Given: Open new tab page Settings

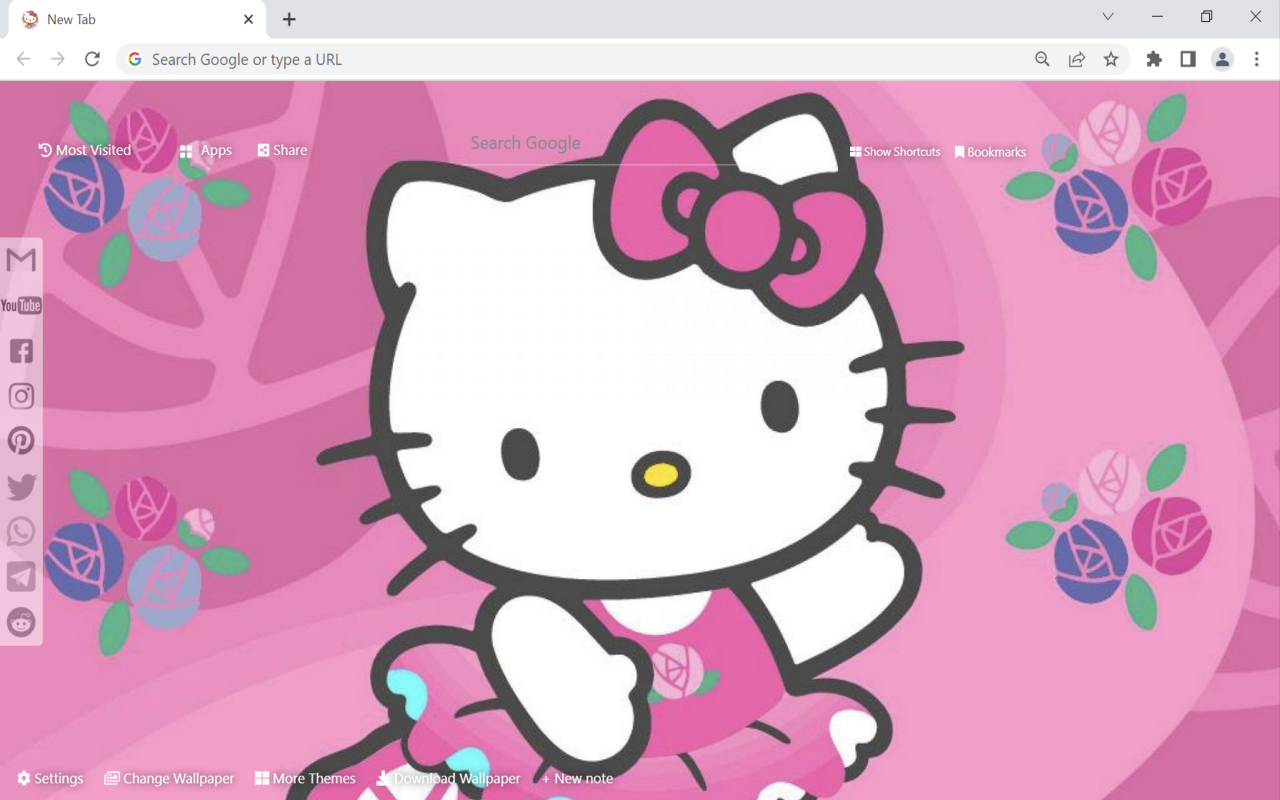Looking at the screenshot, I should [50, 778].
